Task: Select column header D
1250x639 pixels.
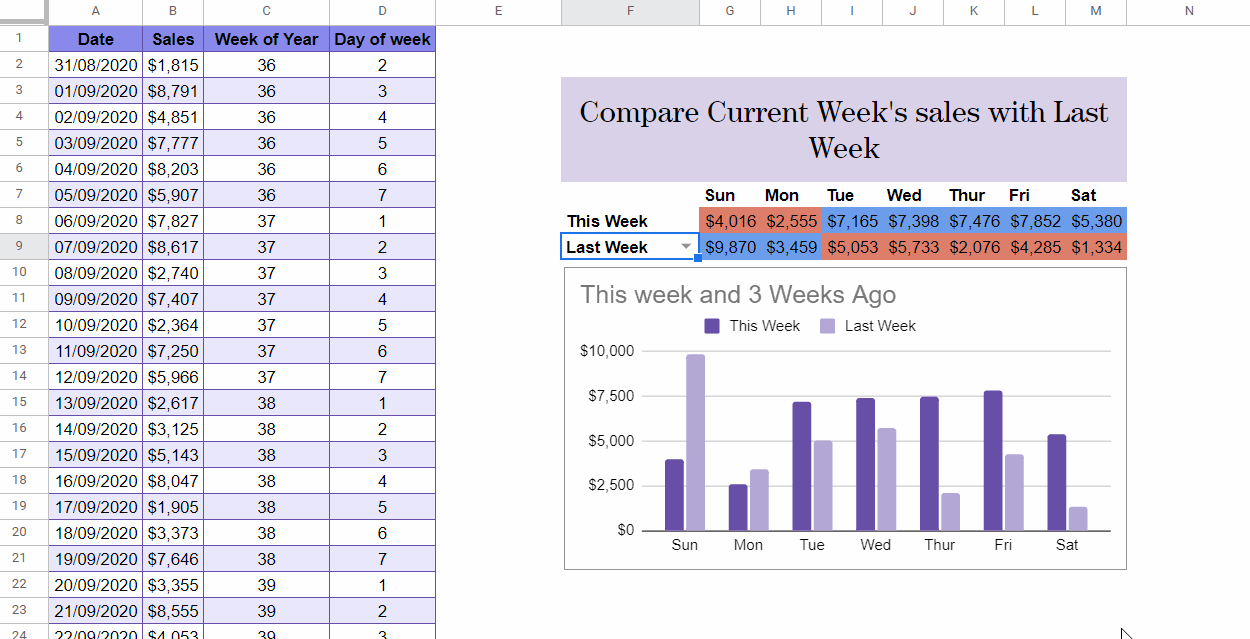Action: (382, 10)
